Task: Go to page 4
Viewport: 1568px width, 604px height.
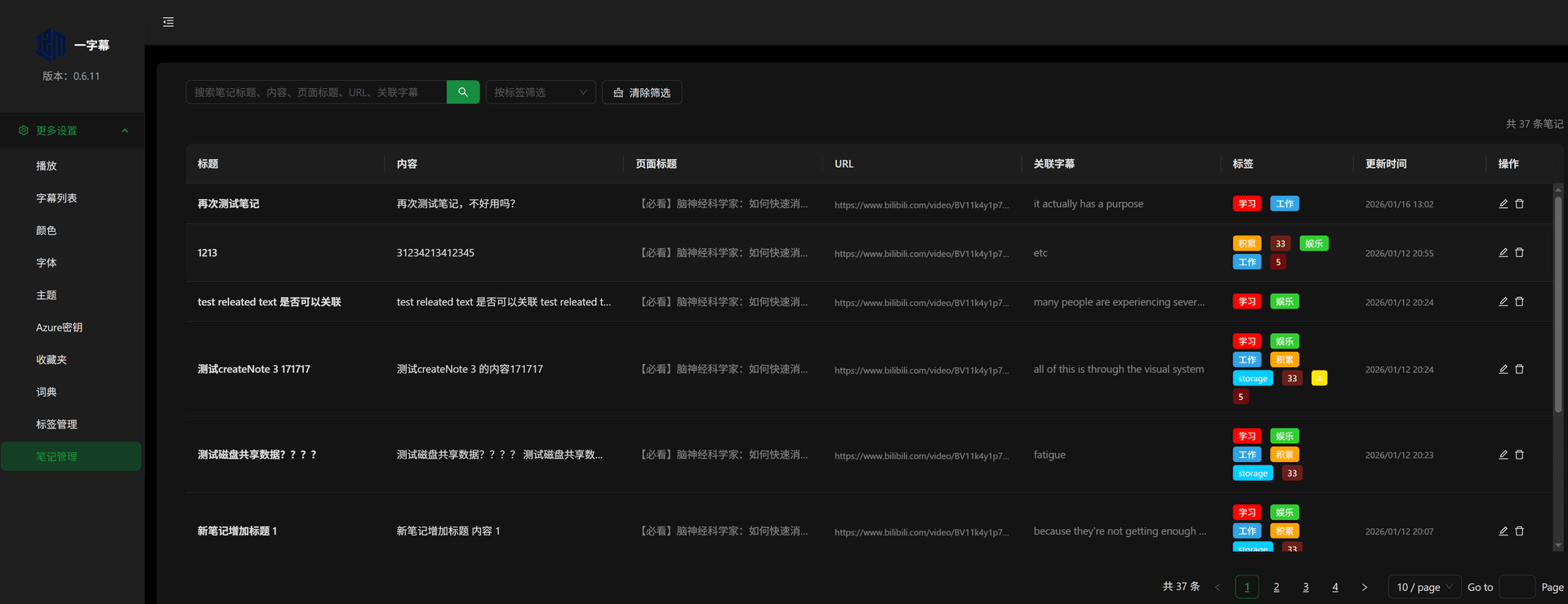Action: (1335, 587)
